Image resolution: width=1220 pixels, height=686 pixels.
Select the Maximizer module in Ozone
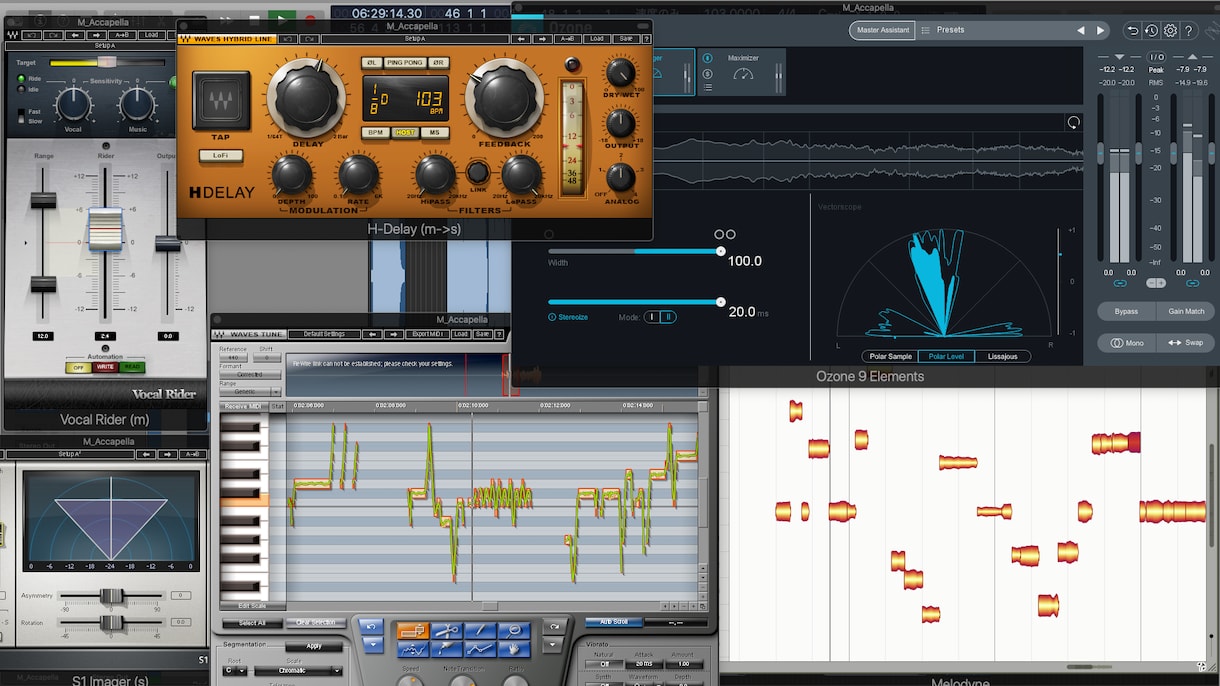point(742,71)
